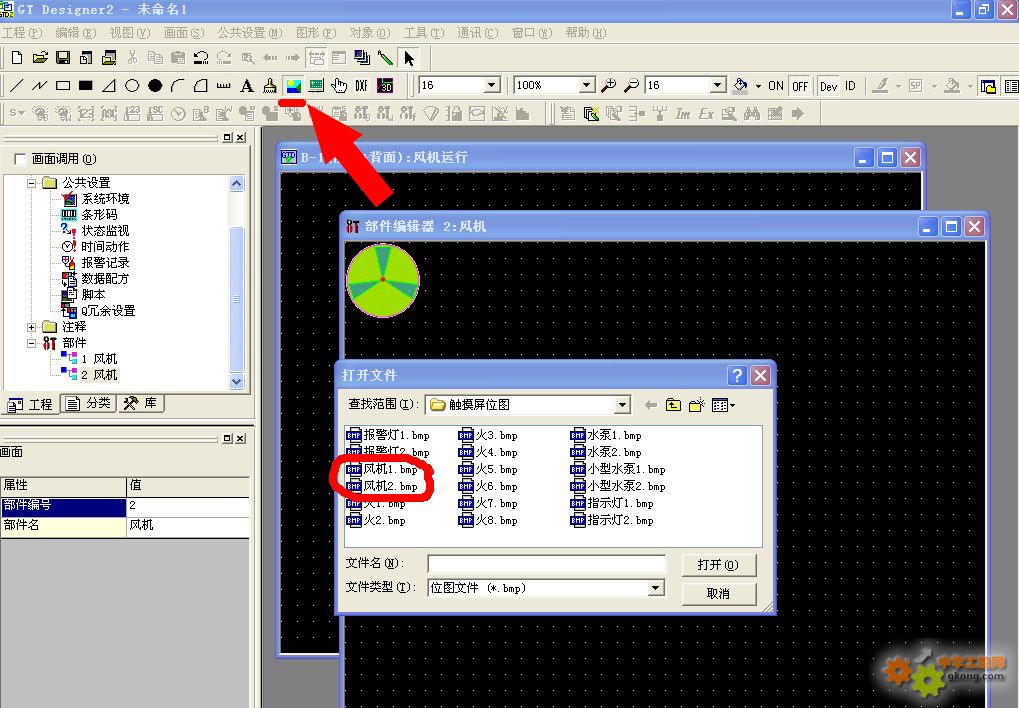Select the file 水泵1.bmp
Viewport: 1019px width, 708px height.
606,435
